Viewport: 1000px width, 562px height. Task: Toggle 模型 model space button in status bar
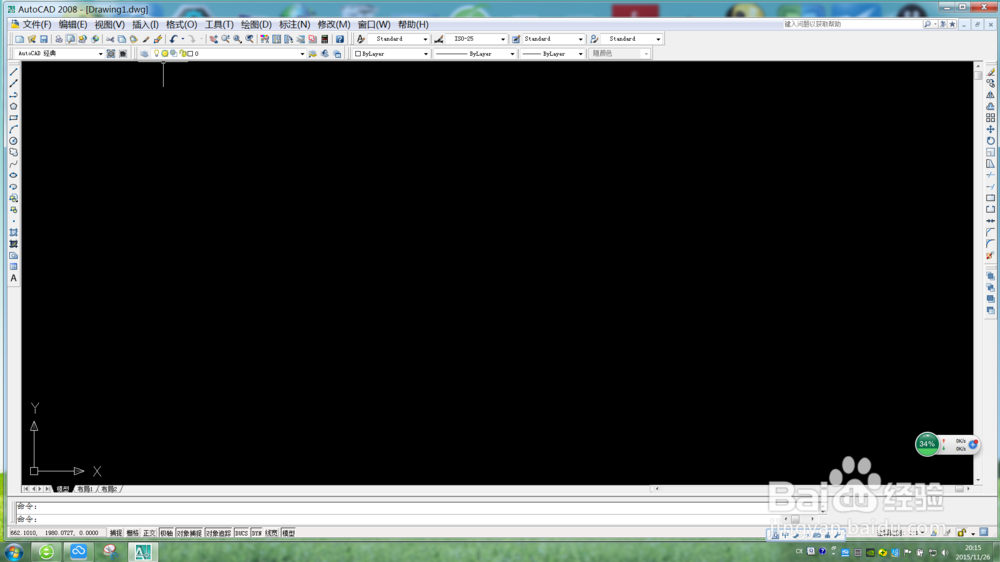pyautogui.click(x=288, y=533)
